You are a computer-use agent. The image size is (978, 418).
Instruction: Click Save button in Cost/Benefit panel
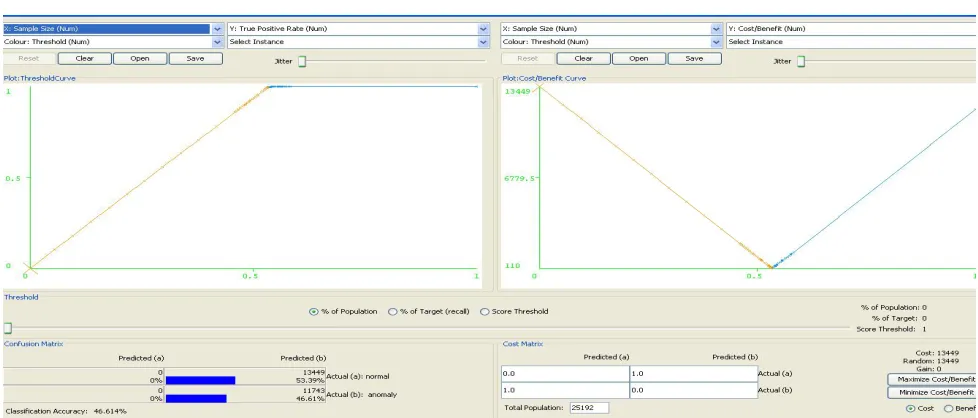click(x=694, y=59)
